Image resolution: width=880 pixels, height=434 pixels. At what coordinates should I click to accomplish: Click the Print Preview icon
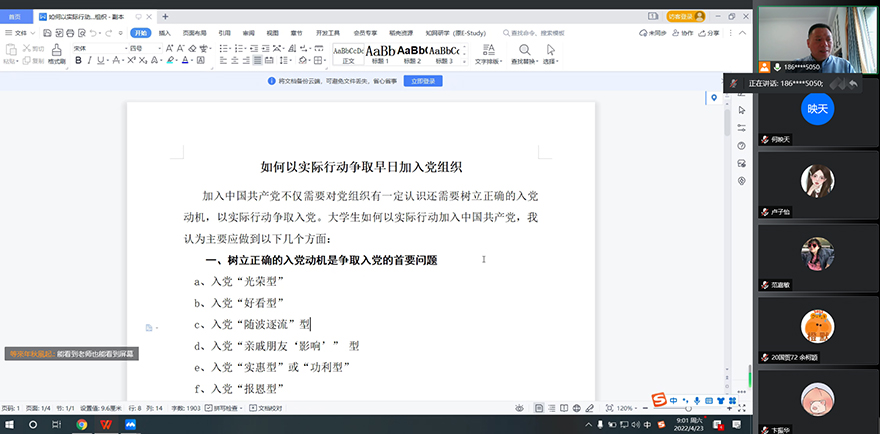click(x=82, y=33)
